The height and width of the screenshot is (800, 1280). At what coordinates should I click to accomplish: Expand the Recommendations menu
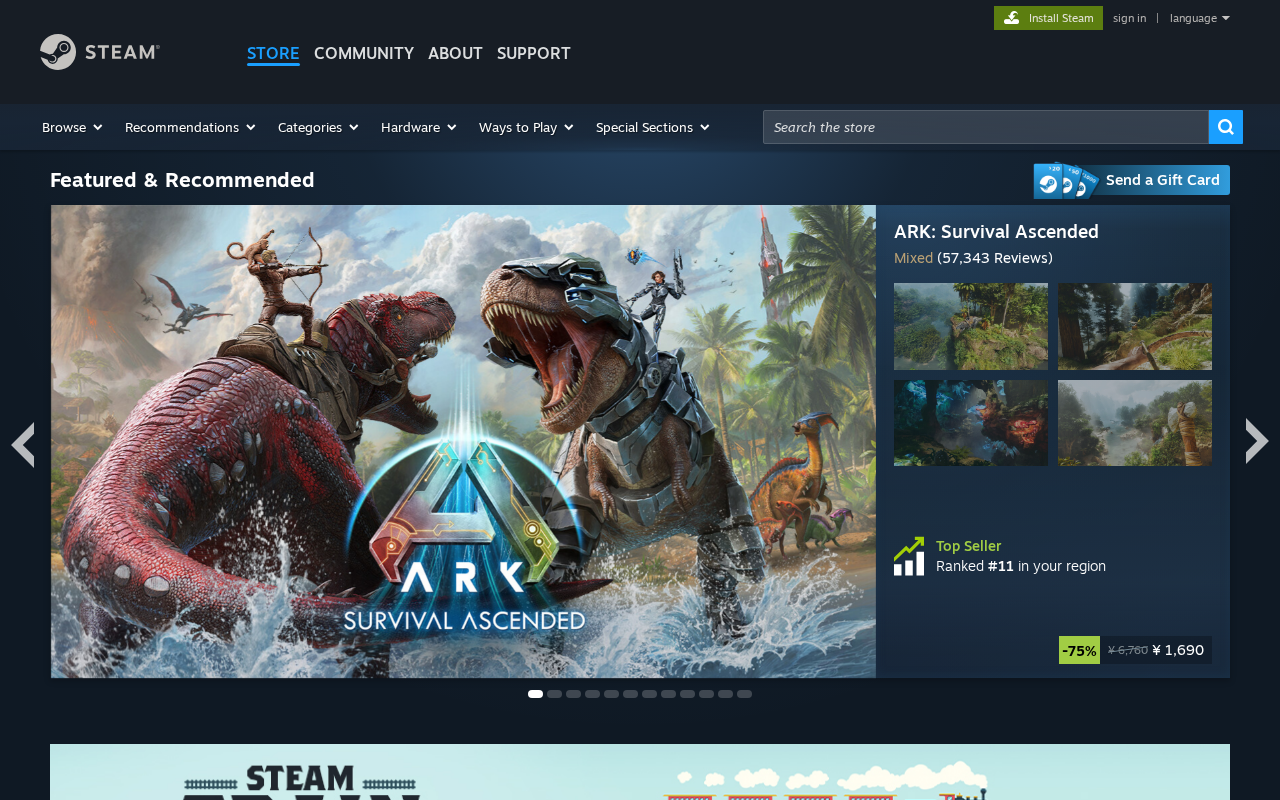190,127
